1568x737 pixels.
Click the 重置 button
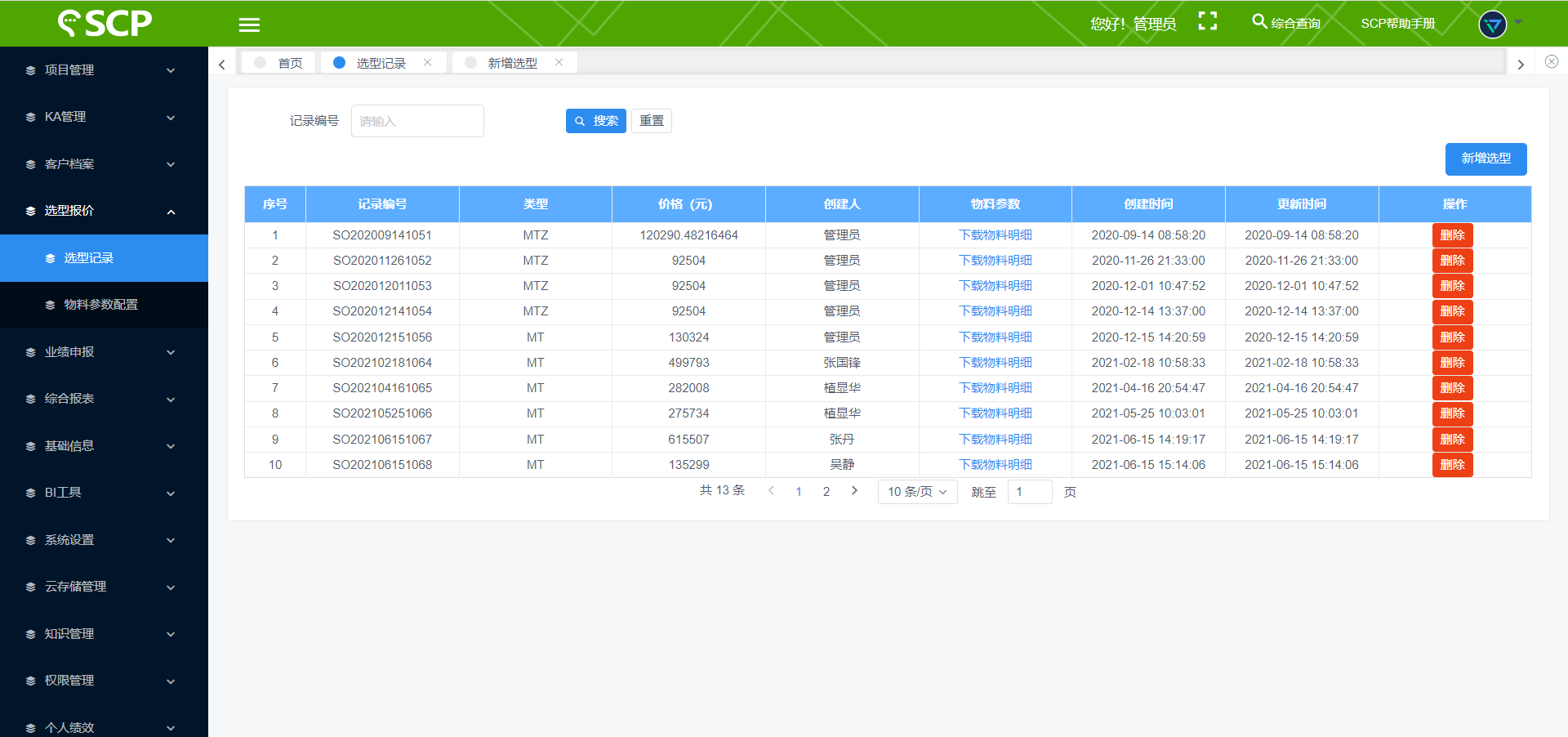(x=652, y=121)
